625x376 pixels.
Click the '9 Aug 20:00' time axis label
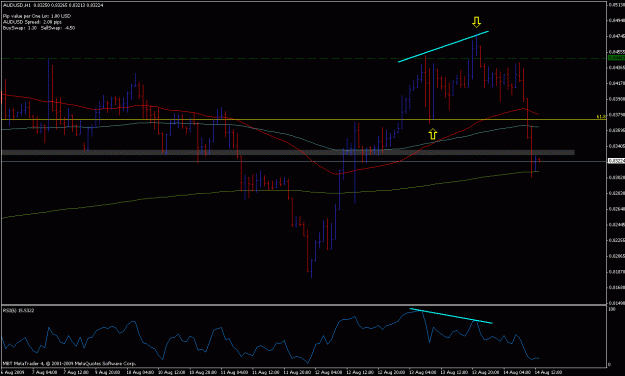[x=108, y=372]
